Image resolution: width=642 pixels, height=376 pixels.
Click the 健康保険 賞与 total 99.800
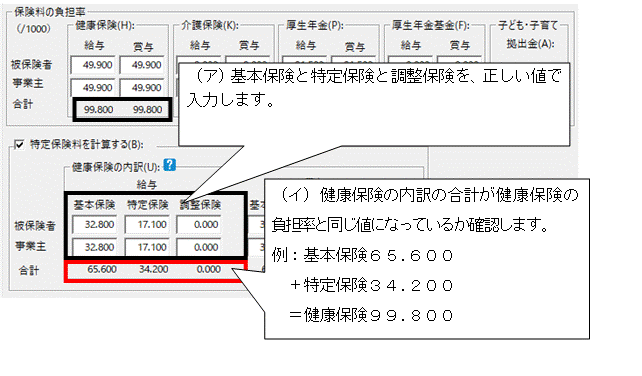pyautogui.click(x=147, y=110)
